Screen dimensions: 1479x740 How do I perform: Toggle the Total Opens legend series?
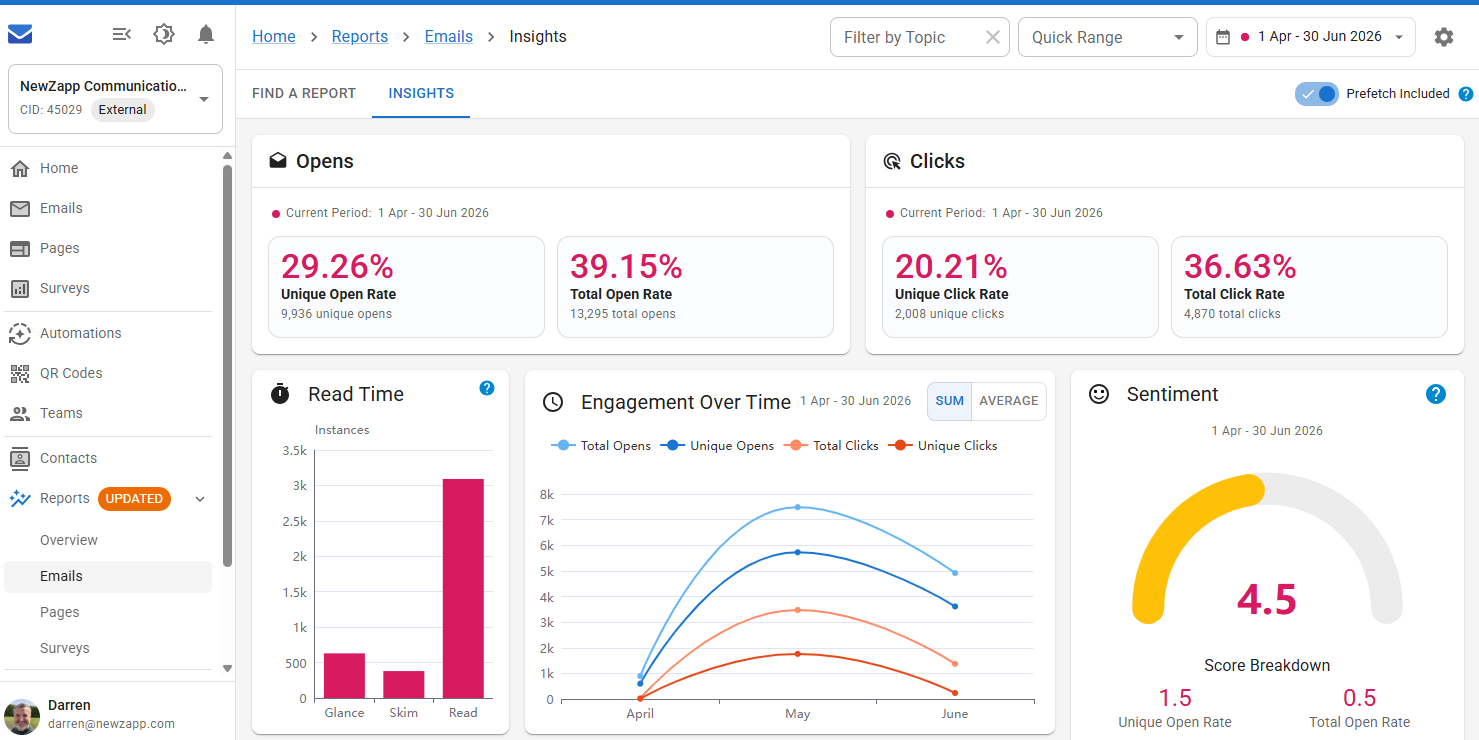(601, 446)
